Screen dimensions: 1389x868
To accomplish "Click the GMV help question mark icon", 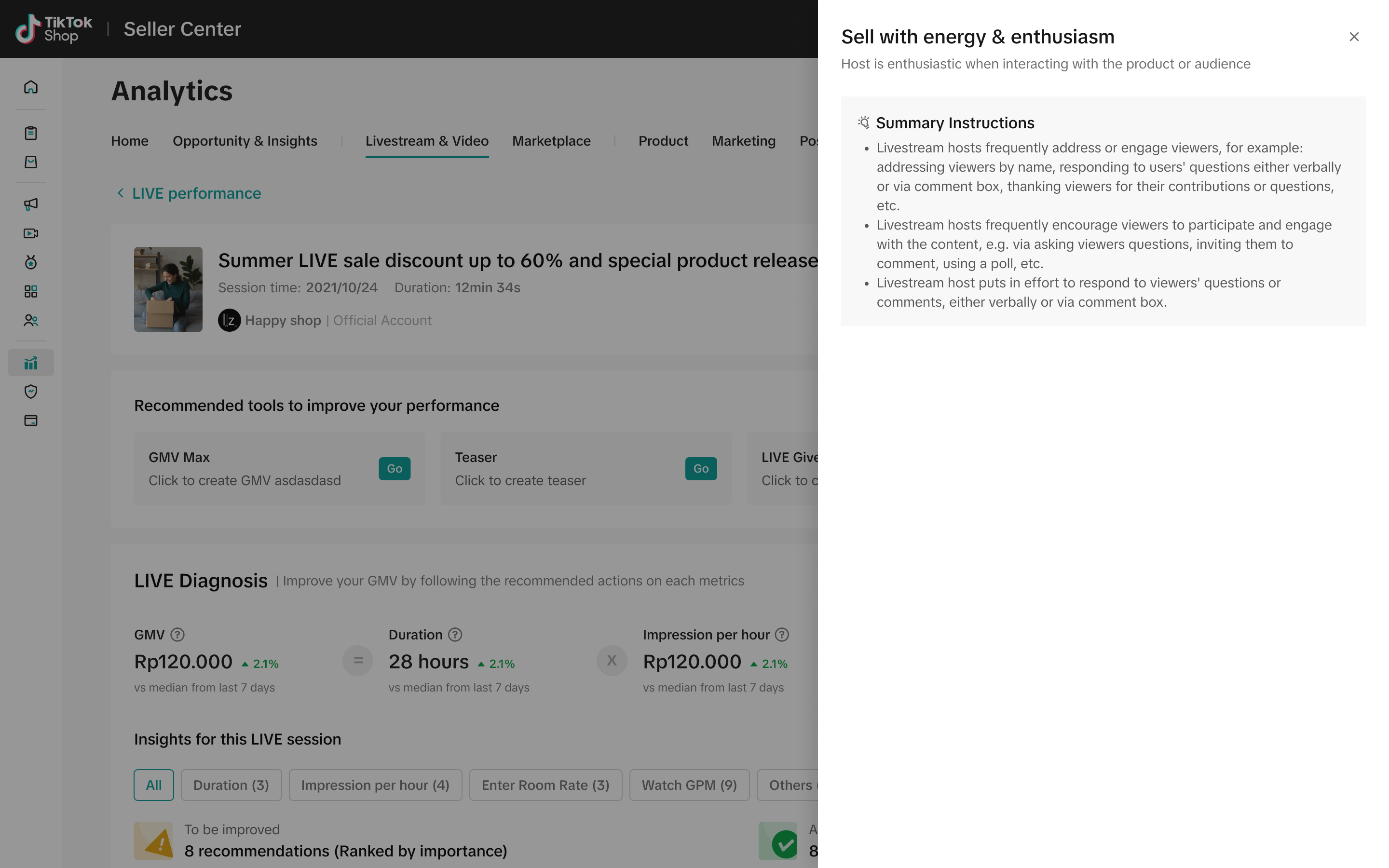I will (x=177, y=635).
